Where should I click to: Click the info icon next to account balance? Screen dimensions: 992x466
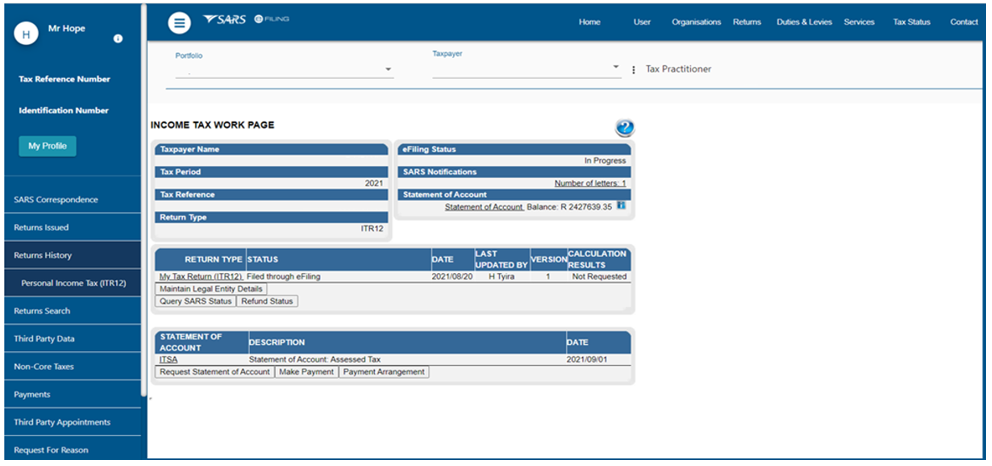(621, 206)
